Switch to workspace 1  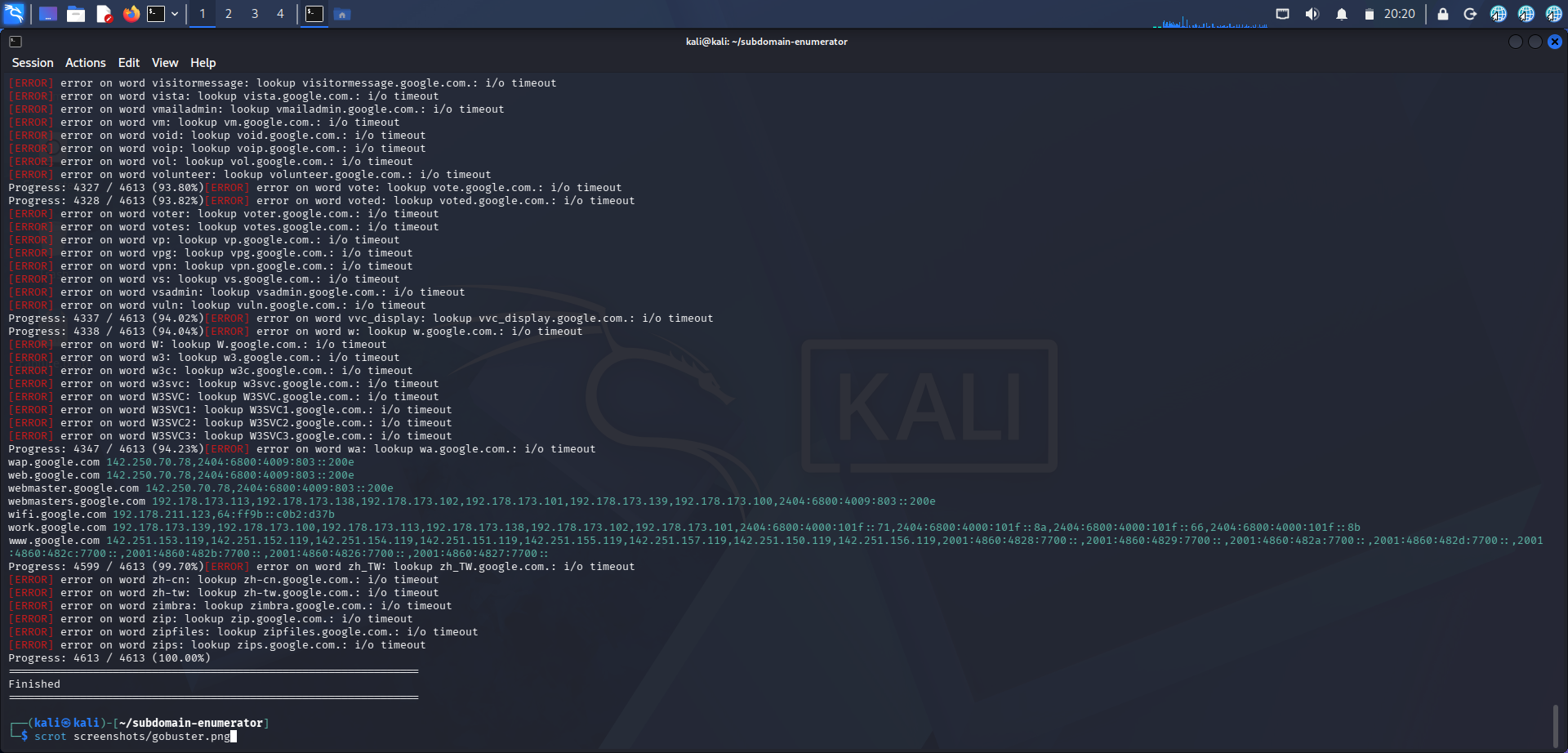point(203,14)
